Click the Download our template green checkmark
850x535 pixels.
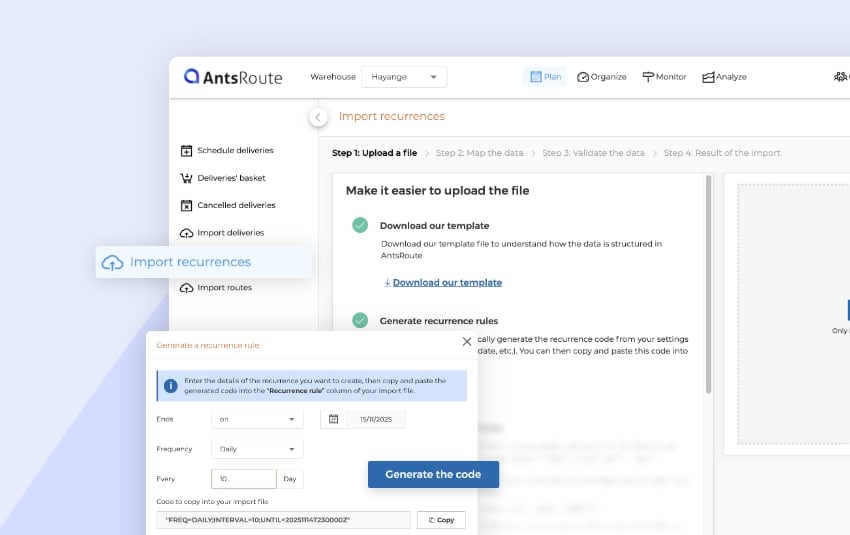tap(360, 225)
